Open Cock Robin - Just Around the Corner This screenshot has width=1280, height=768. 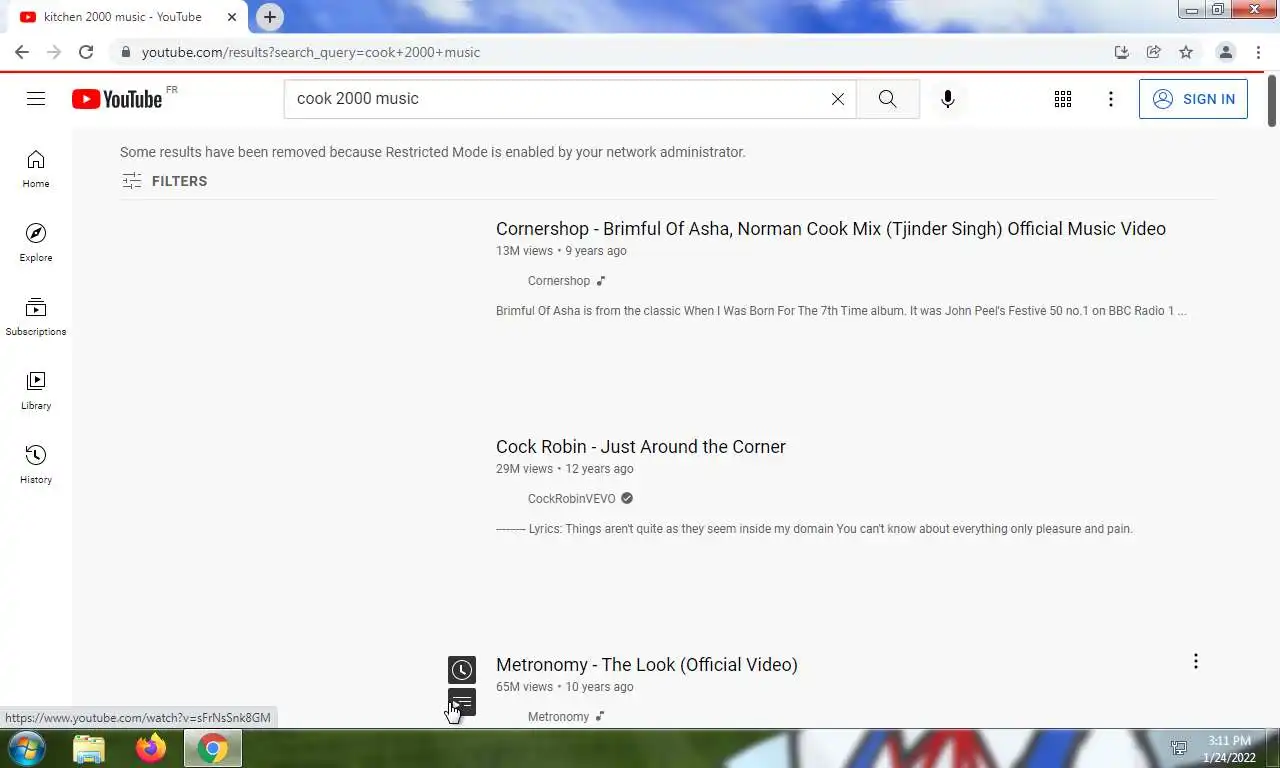coord(641,446)
